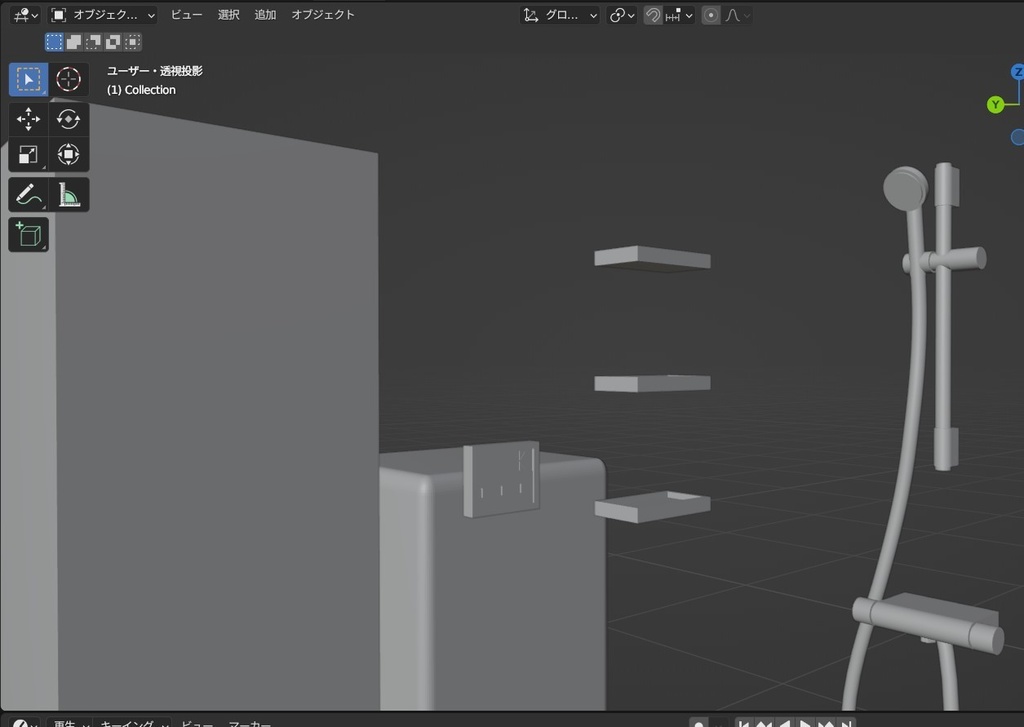Open the オブジェクト menu
The width and height of the screenshot is (1024, 727).
click(x=322, y=14)
